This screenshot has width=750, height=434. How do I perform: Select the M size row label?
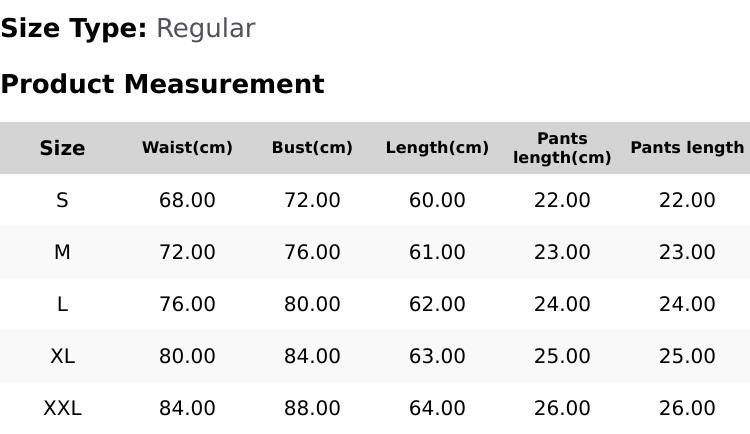tap(62, 252)
